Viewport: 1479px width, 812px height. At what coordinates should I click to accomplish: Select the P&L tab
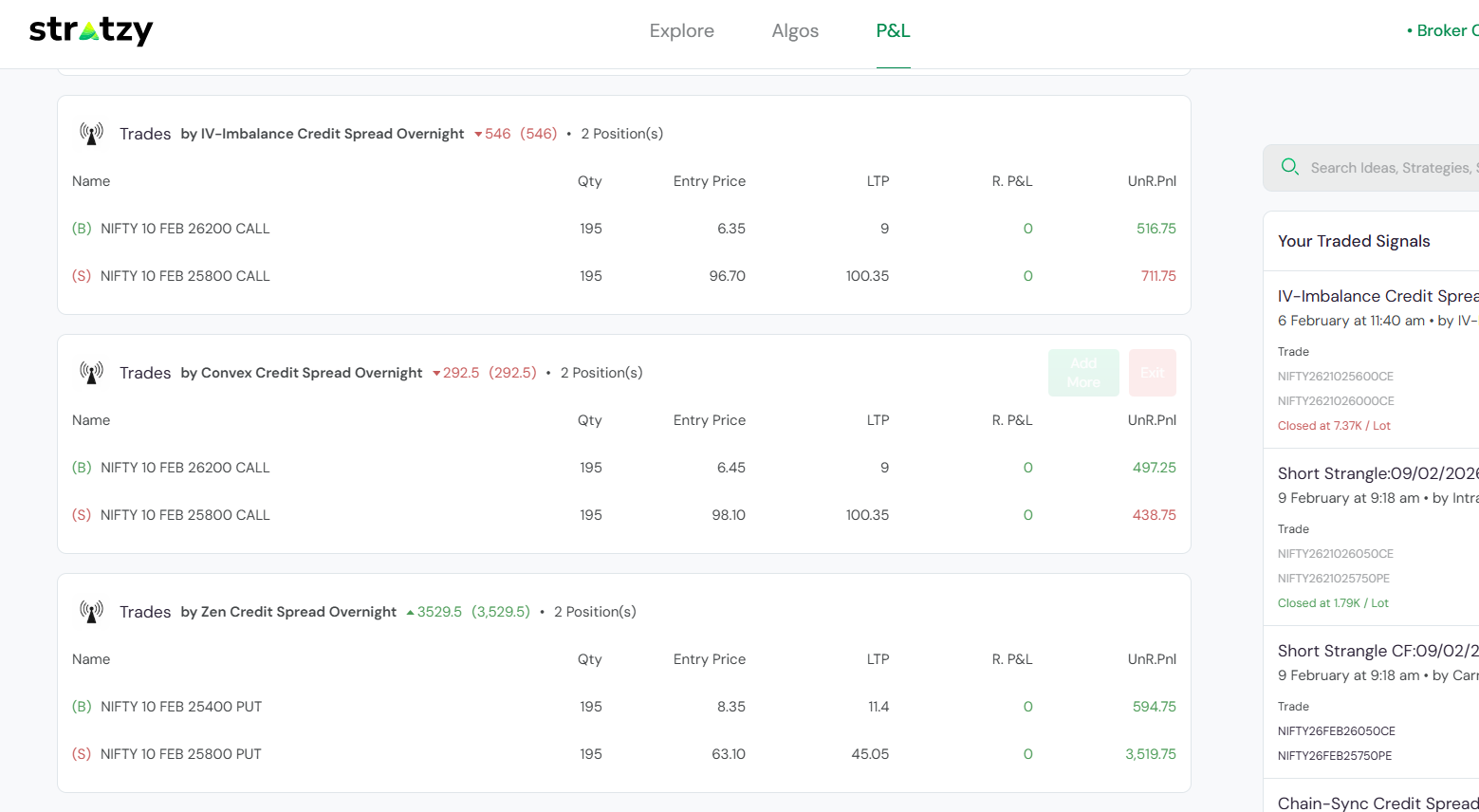pyautogui.click(x=893, y=31)
